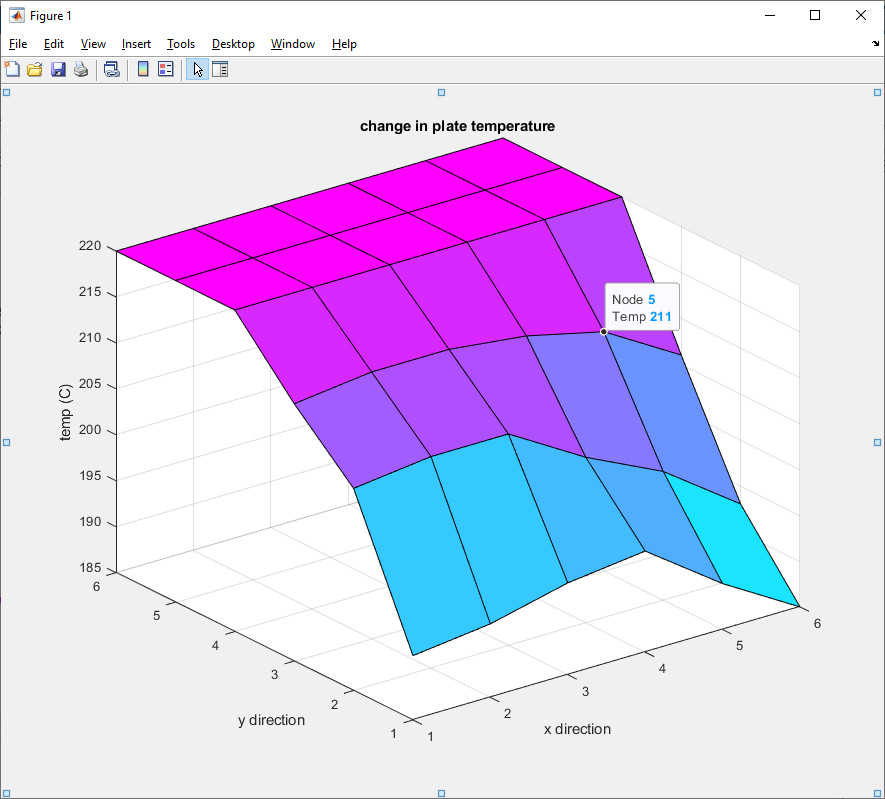Open the Help menu
This screenshot has height=799, width=885.
pyautogui.click(x=344, y=44)
